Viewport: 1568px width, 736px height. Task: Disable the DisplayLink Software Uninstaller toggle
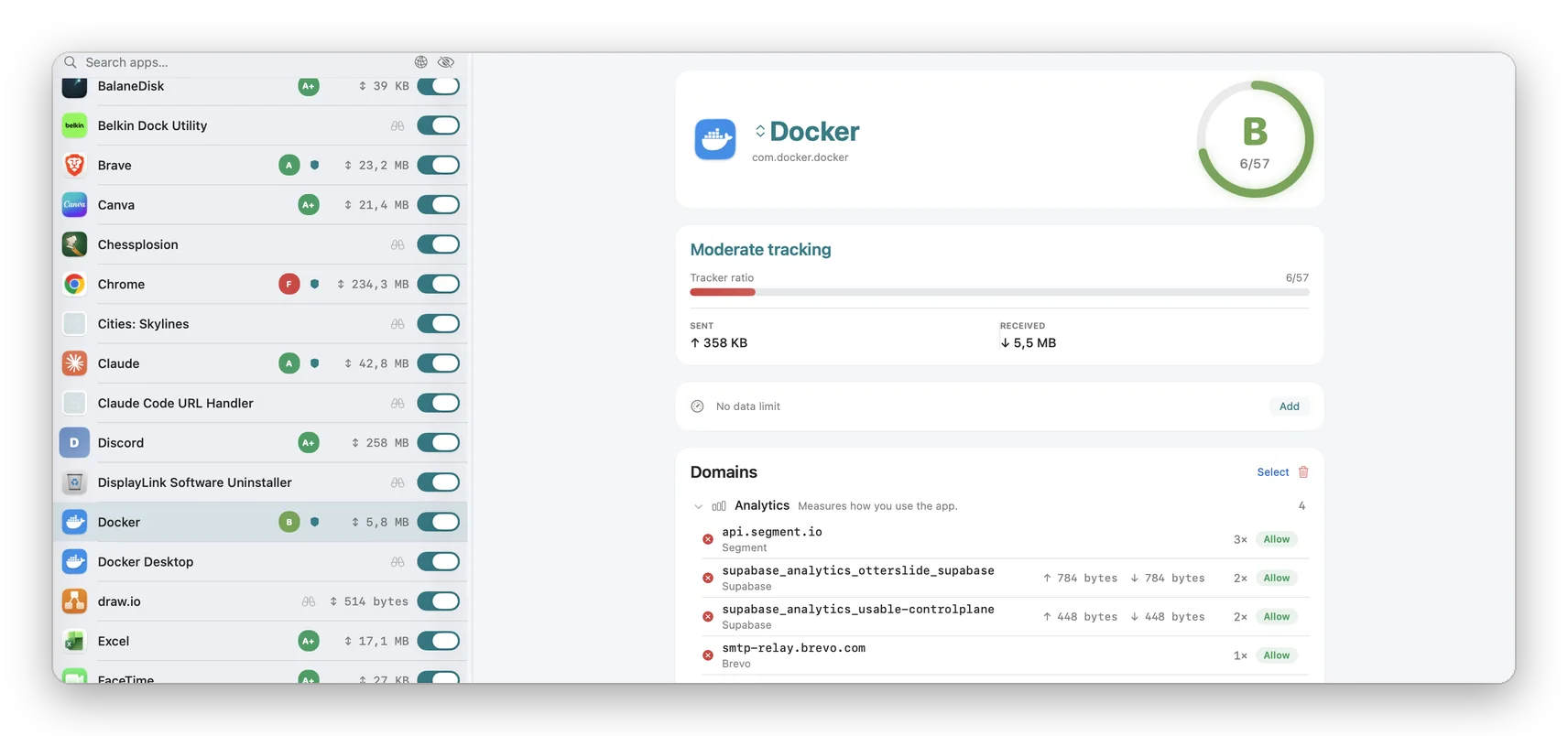439,482
